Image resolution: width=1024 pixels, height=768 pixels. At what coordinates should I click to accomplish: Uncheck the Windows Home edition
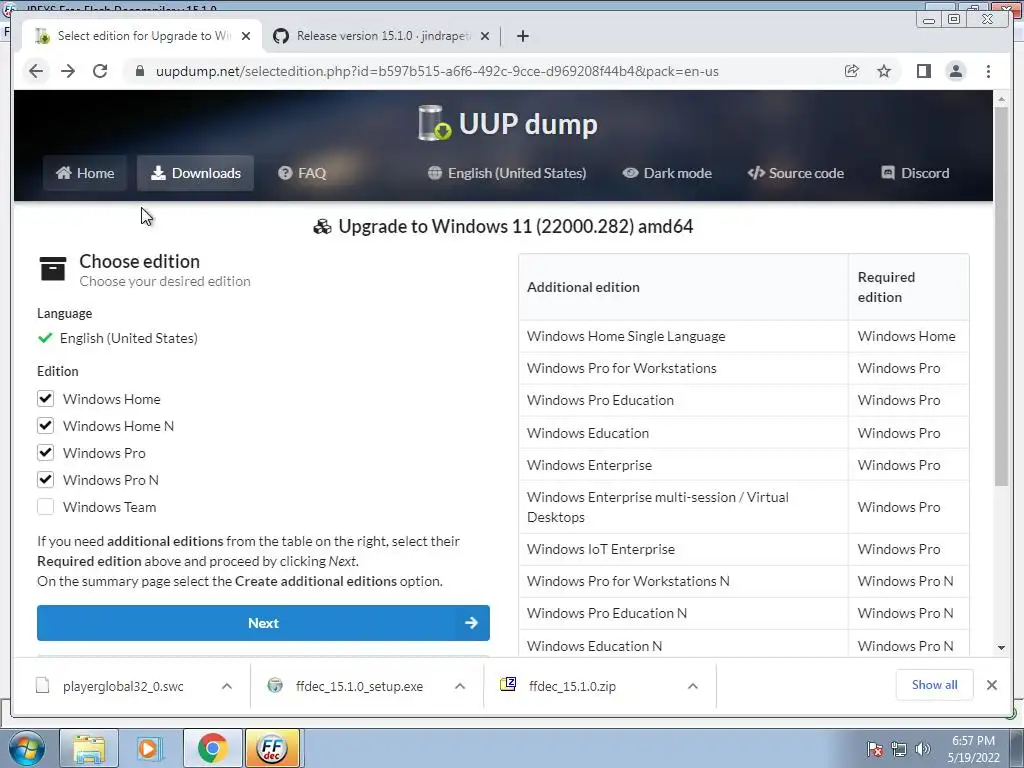pos(45,398)
